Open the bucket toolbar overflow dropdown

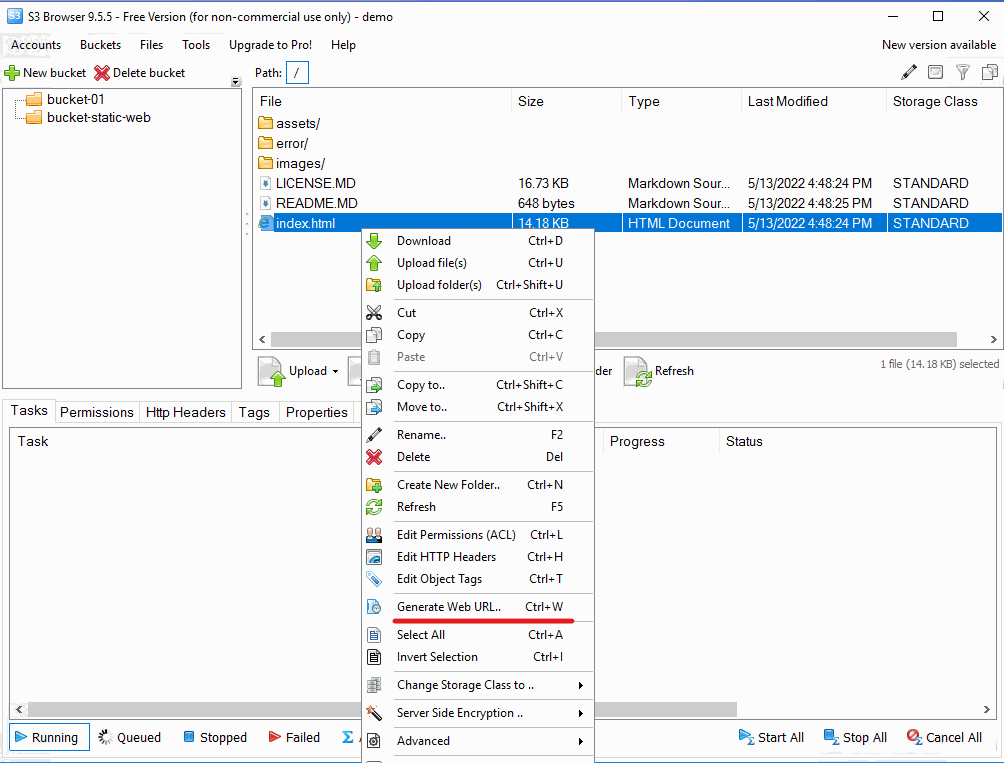point(236,81)
